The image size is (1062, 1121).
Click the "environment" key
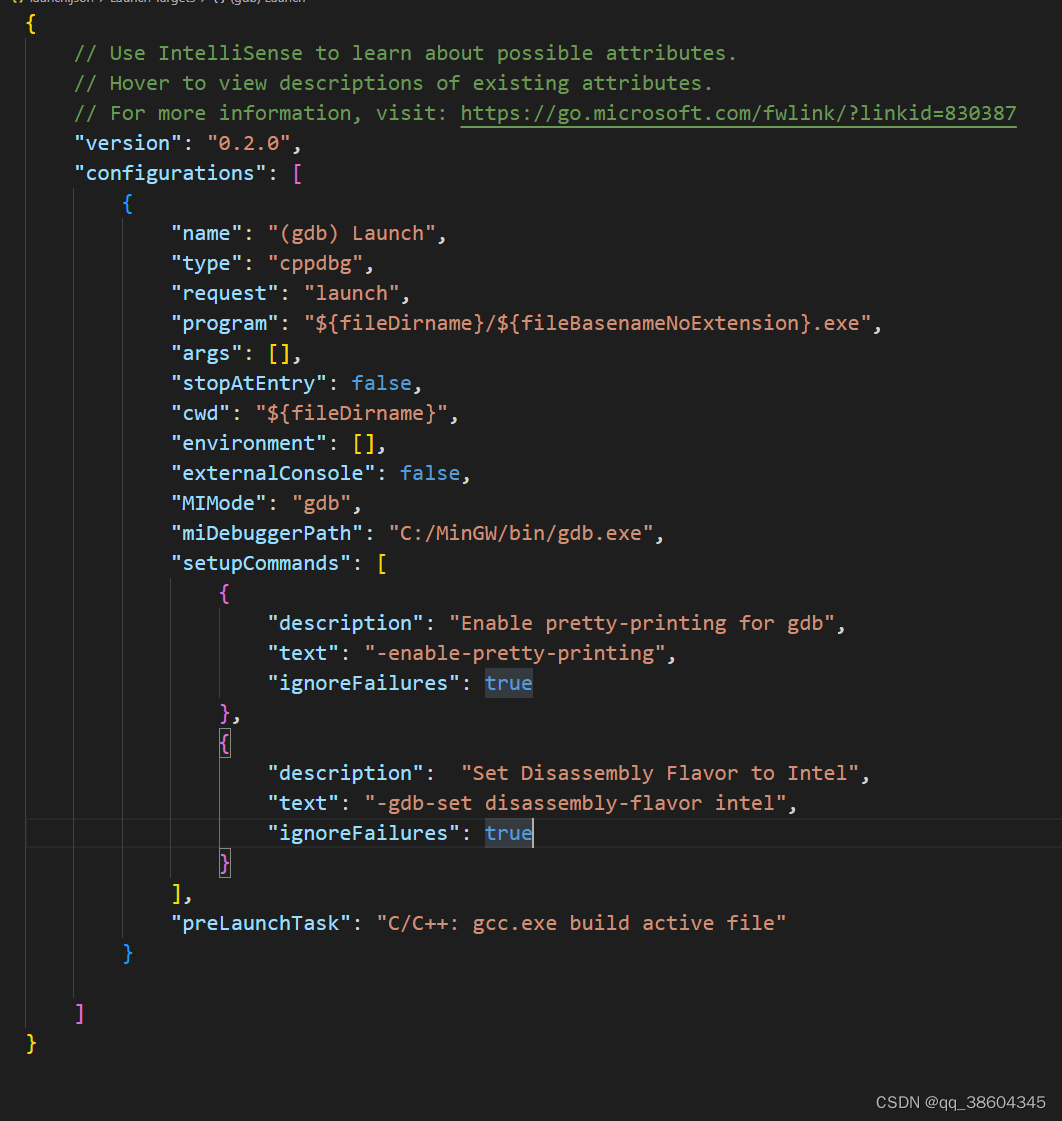[249, 444]
